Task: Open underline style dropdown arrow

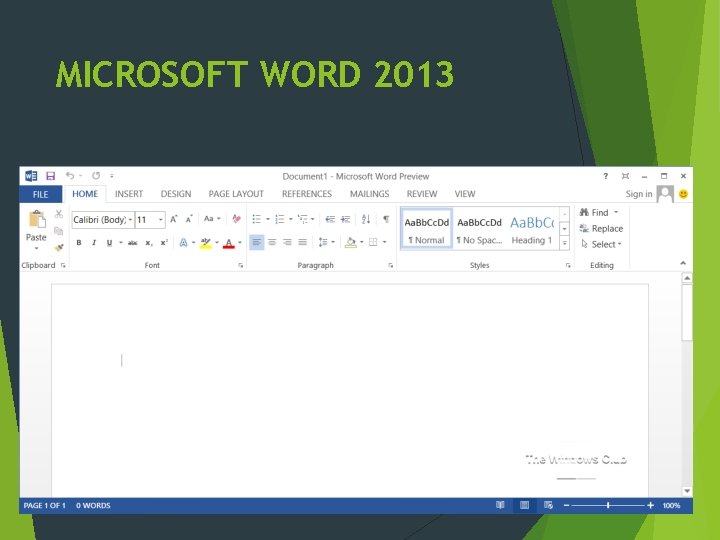Action: (121, 242)
